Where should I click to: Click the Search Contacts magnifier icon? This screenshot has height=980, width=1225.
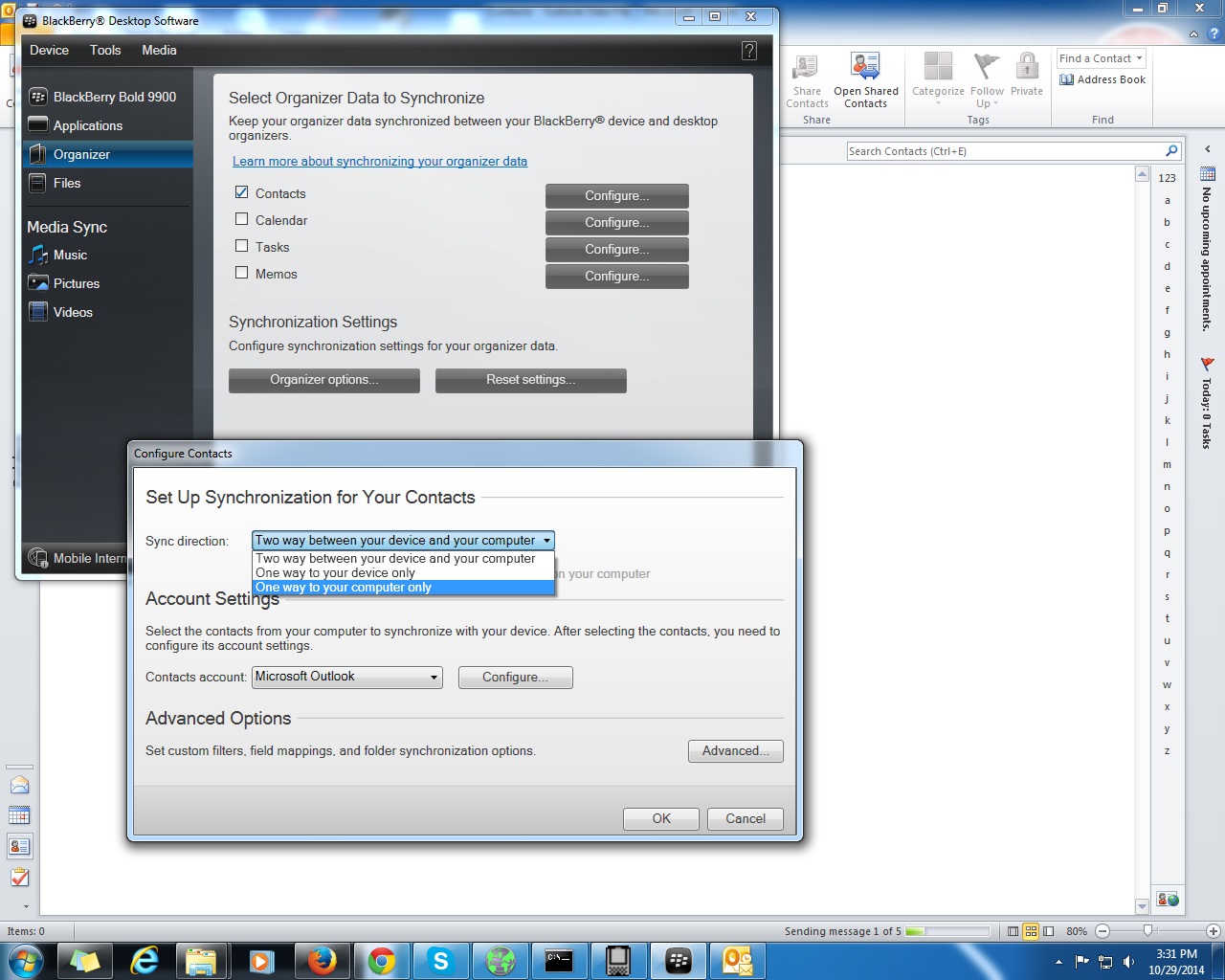click(x=1171, y=151)
